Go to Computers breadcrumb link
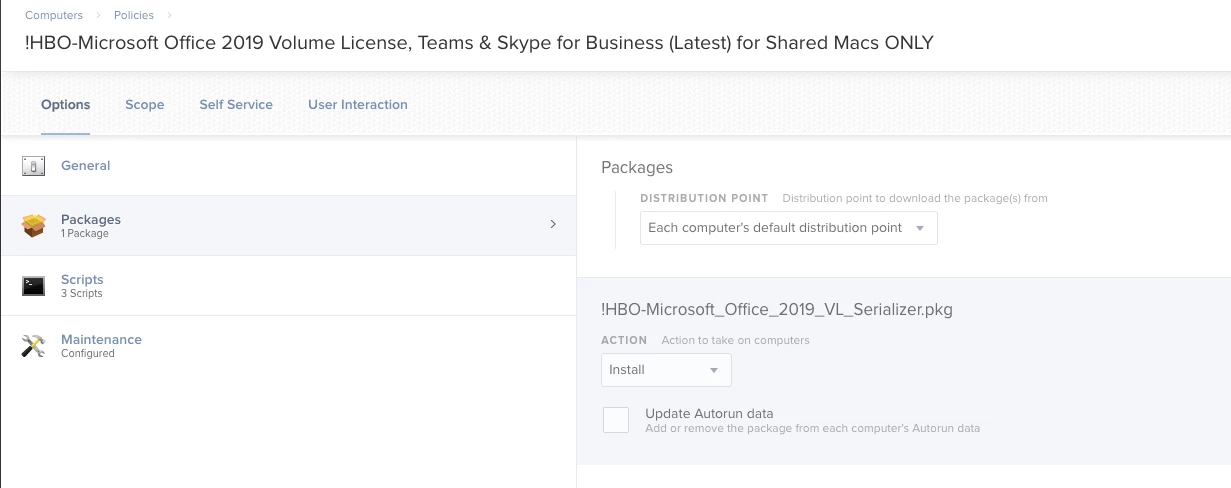Image resolution: width=1231 pixels, height=488 pixels. pyautogui.click(x=54, y=15)
